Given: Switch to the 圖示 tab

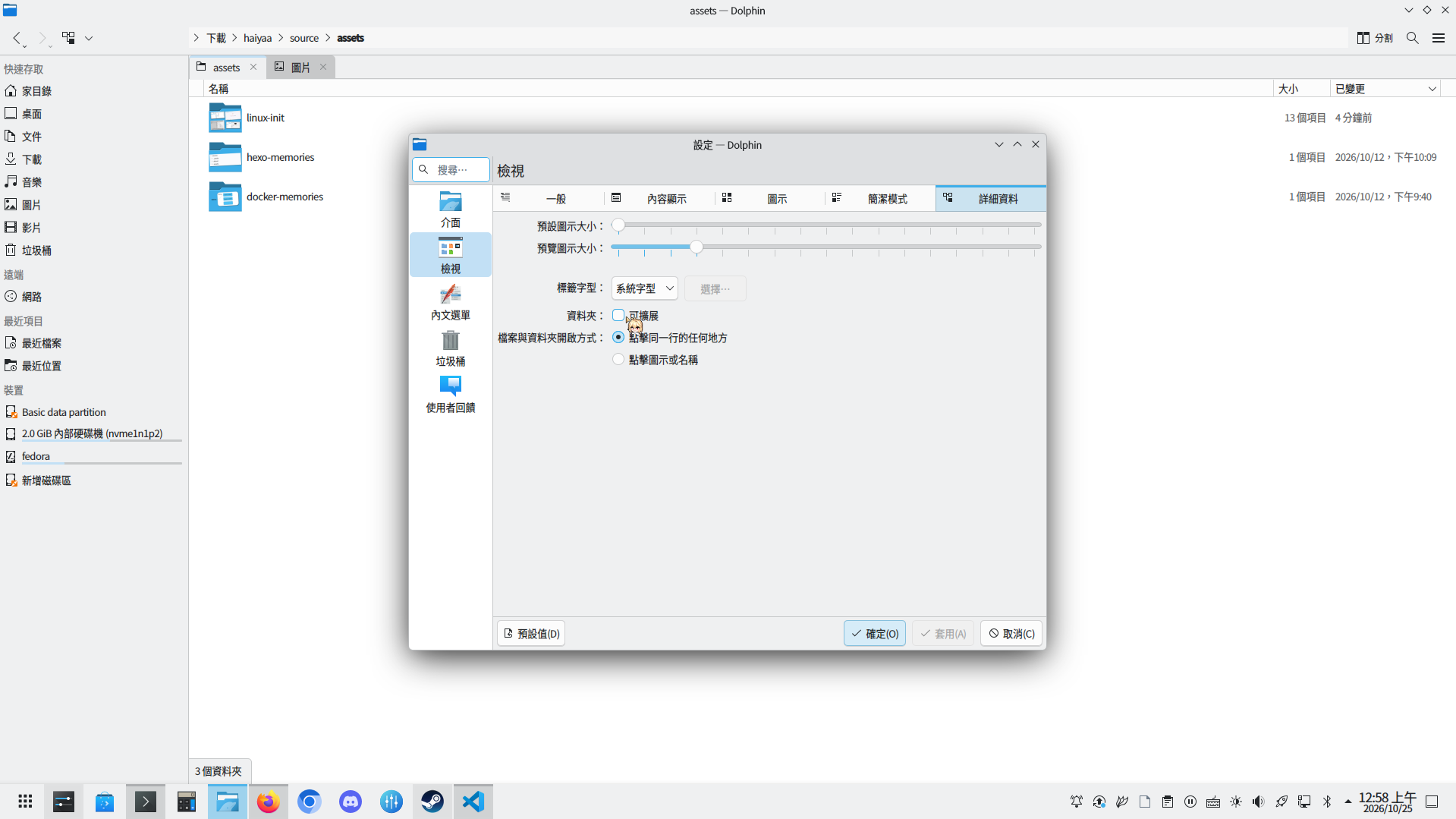Looking at the screenshot, I should click(769, 199).
